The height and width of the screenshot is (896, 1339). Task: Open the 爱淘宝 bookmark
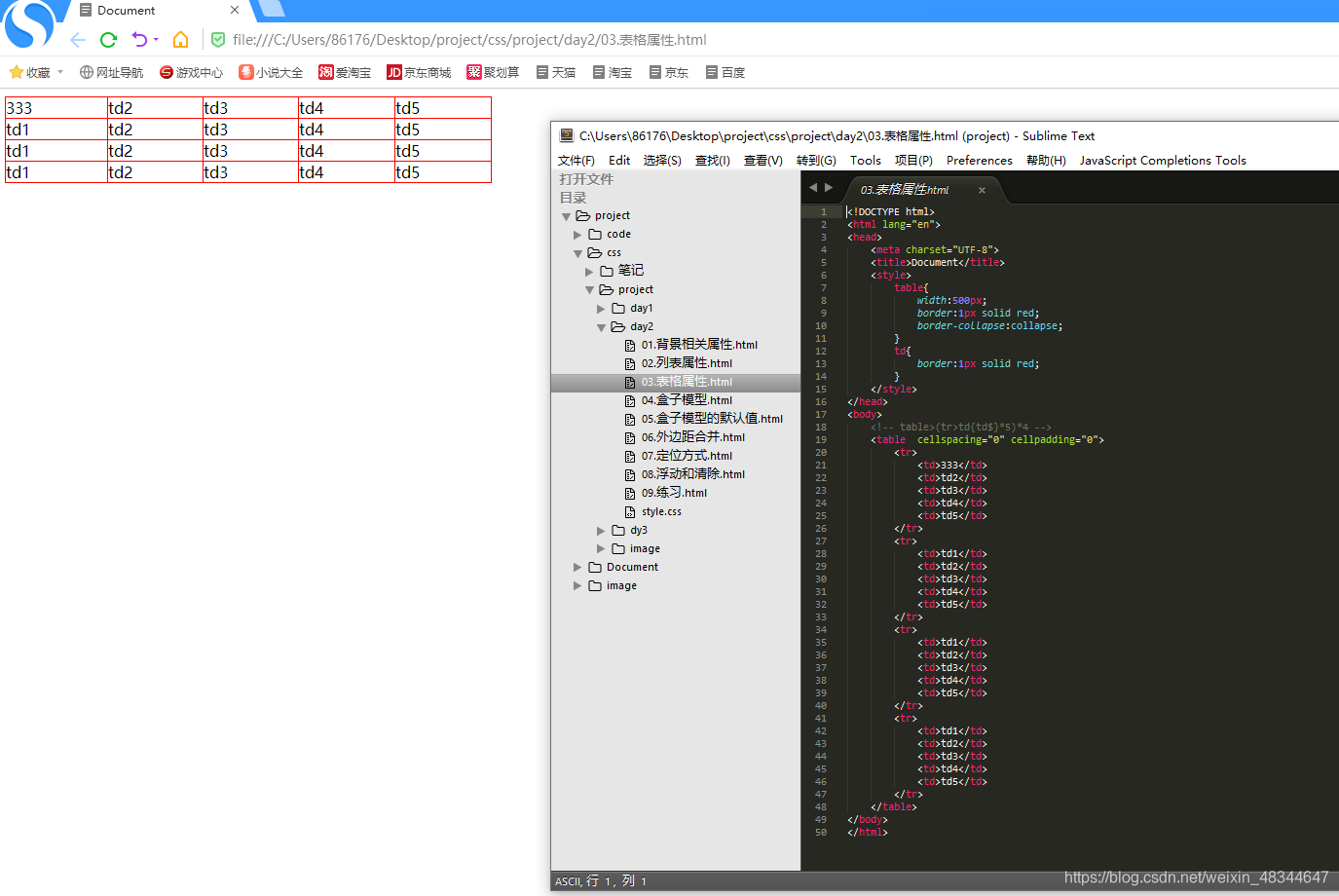pyautogui.click(x=345, y=72)
